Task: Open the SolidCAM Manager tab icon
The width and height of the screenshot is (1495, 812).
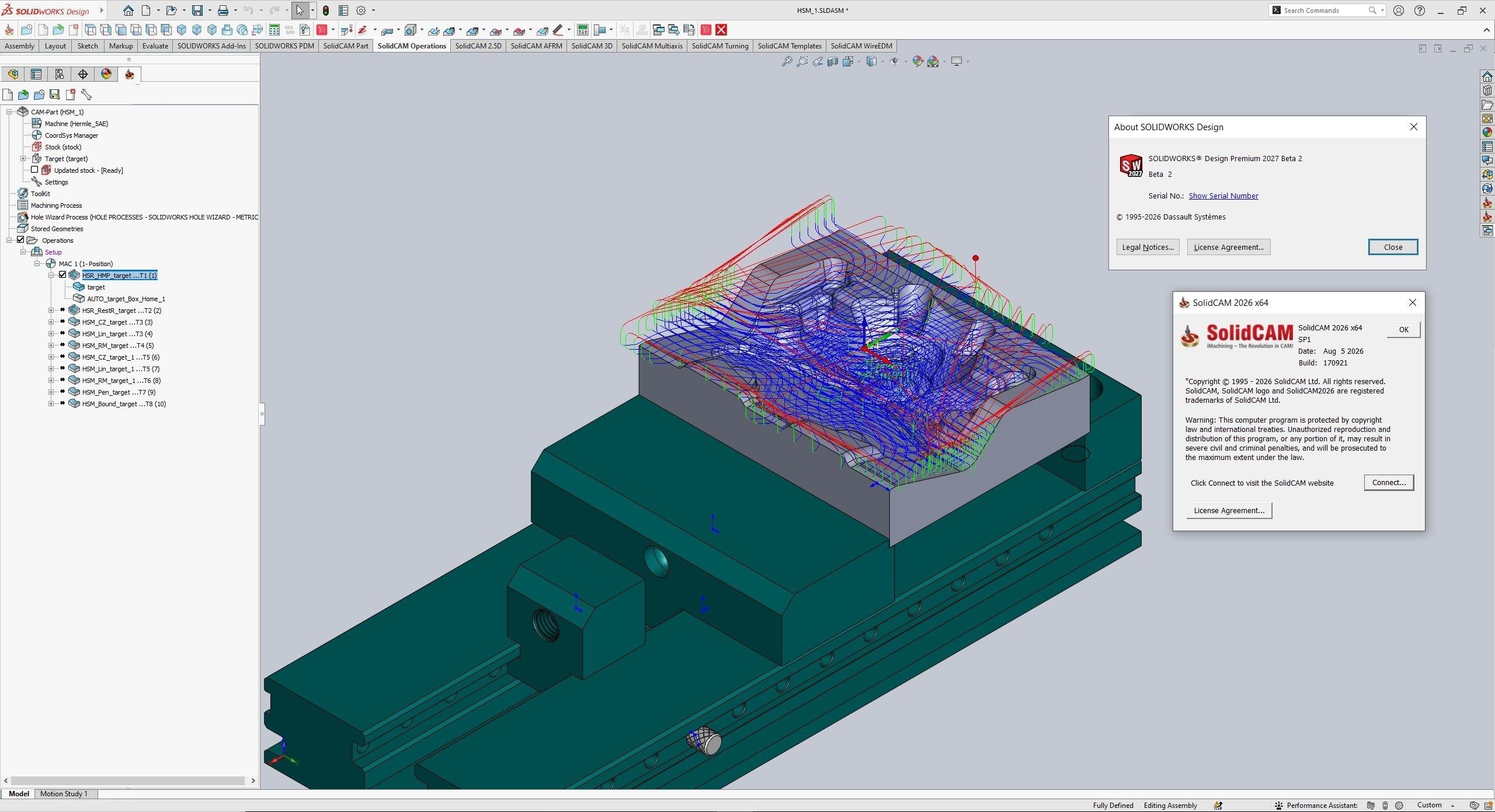Action: click(x=130, y=74)
